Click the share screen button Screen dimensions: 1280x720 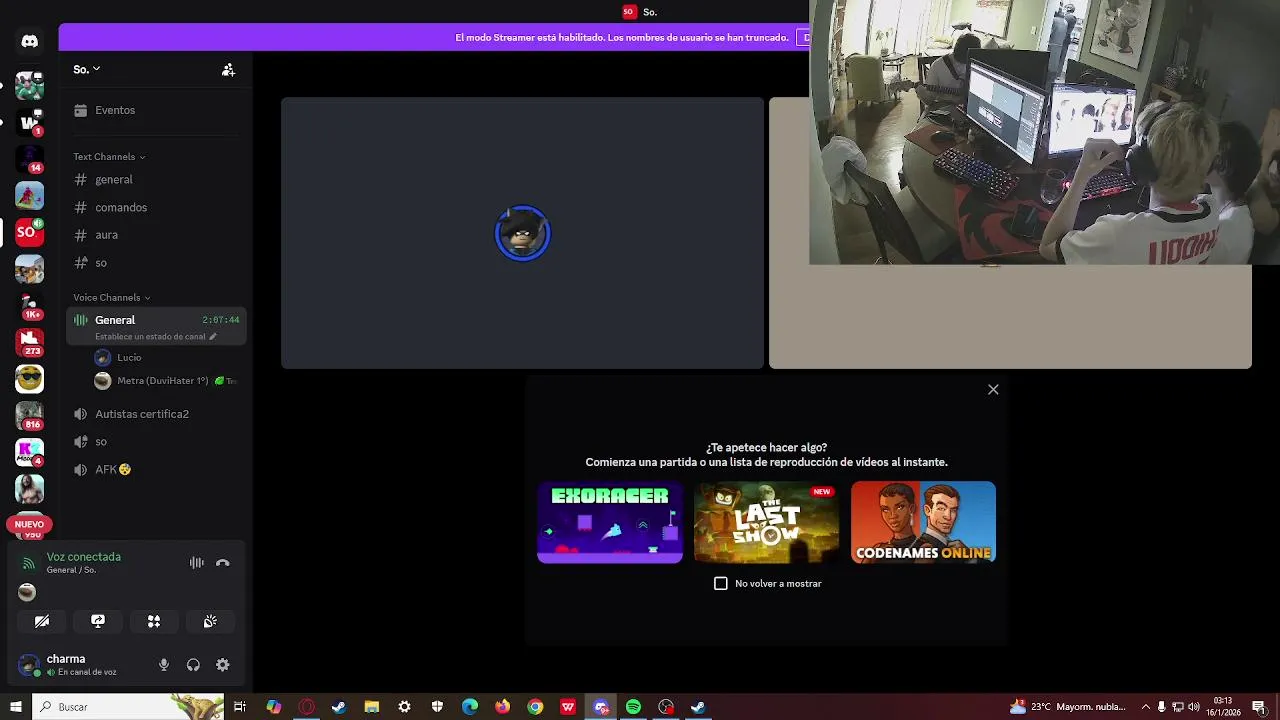pos(98,621)
